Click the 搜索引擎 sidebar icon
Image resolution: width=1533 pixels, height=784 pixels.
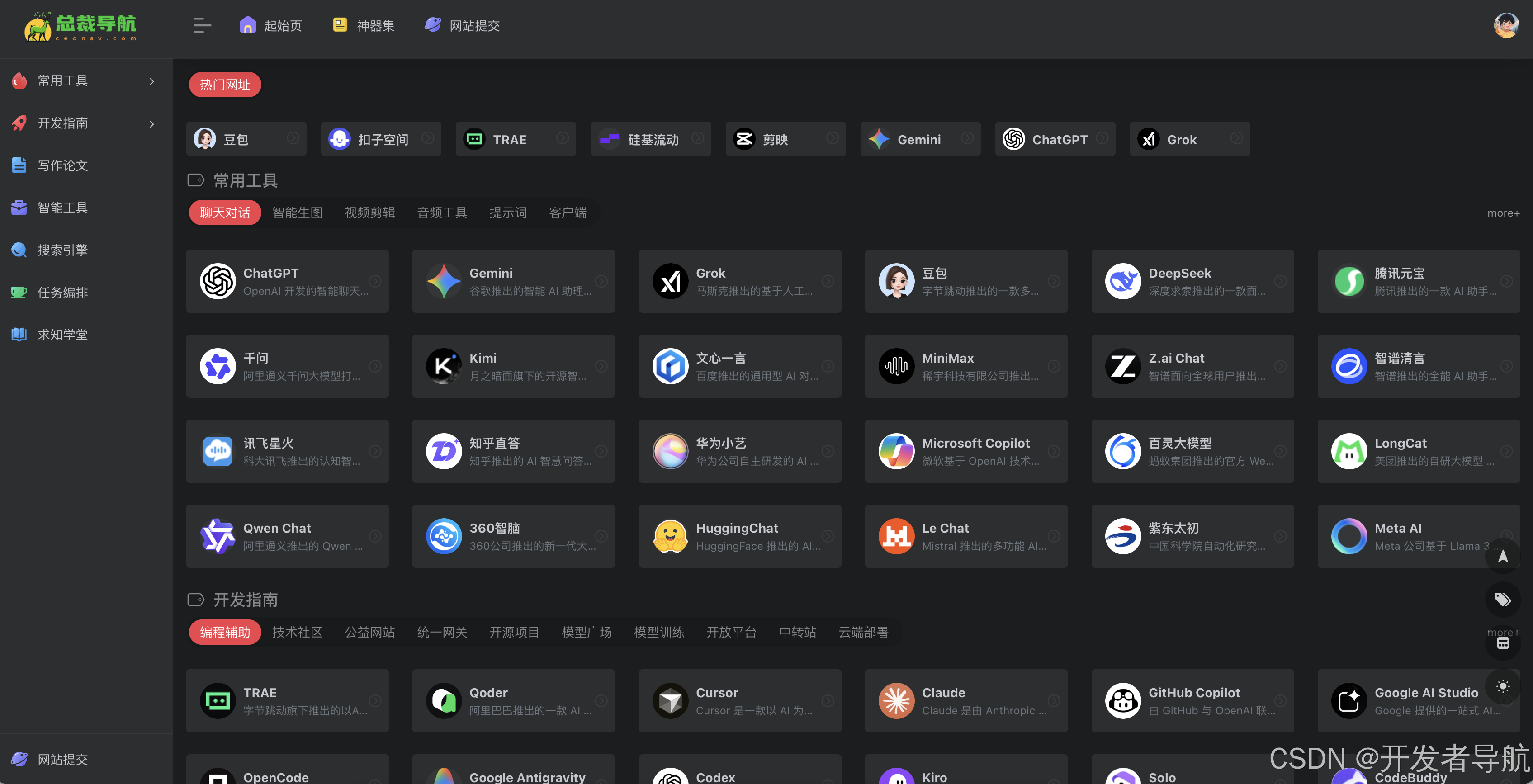[x=19, y=250]
